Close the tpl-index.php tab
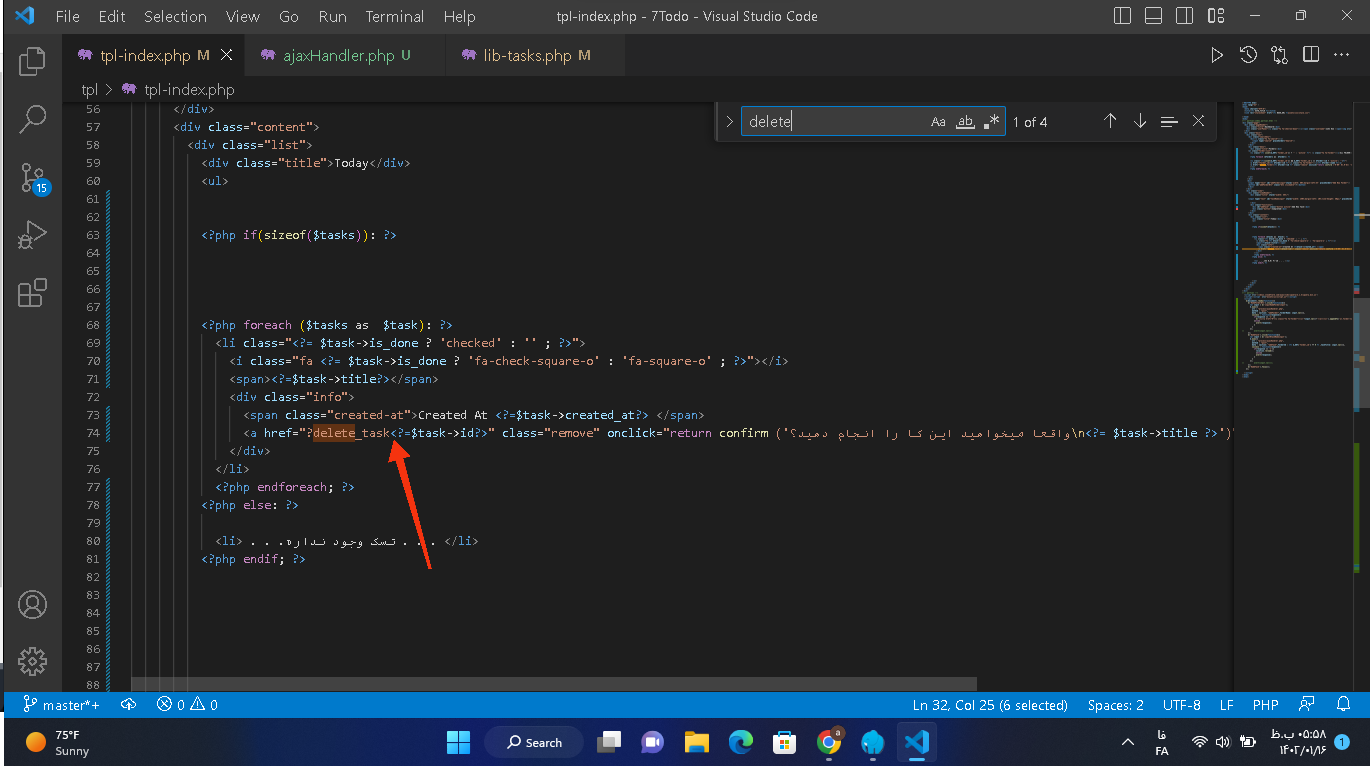The image size is (1370, 766). (227, 55)
